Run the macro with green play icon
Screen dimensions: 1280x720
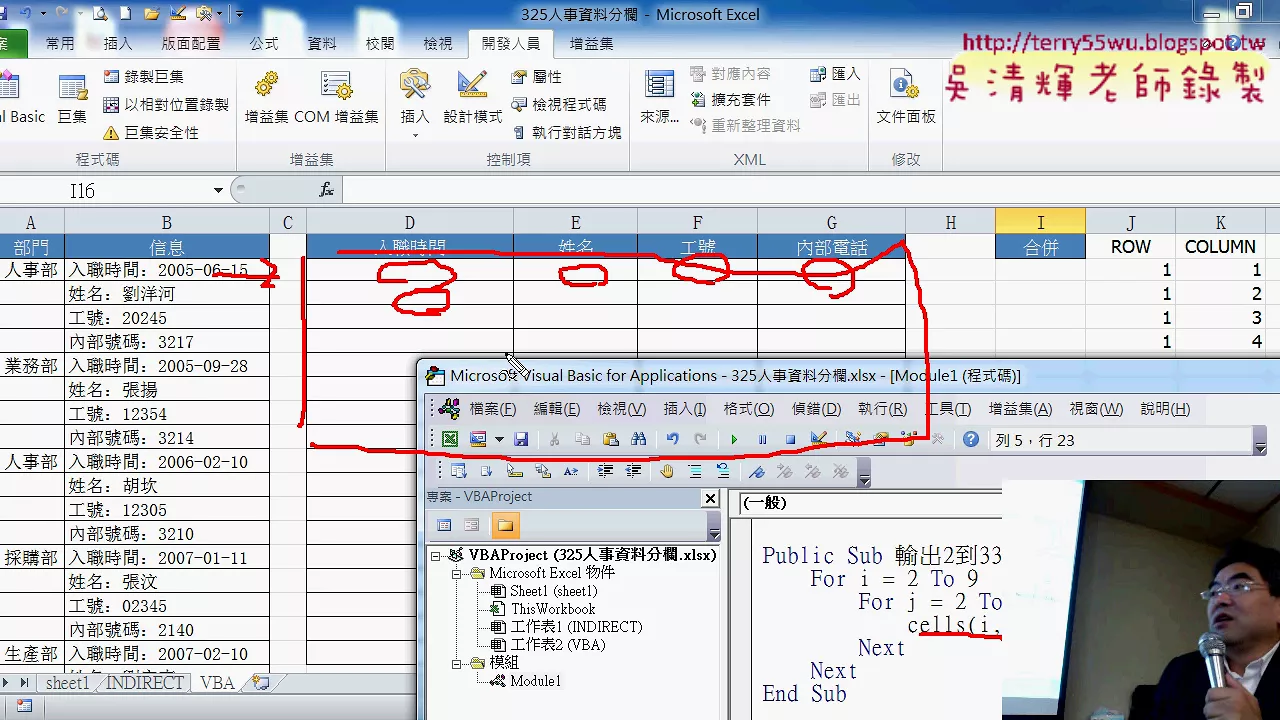click(x=734, y=439)
